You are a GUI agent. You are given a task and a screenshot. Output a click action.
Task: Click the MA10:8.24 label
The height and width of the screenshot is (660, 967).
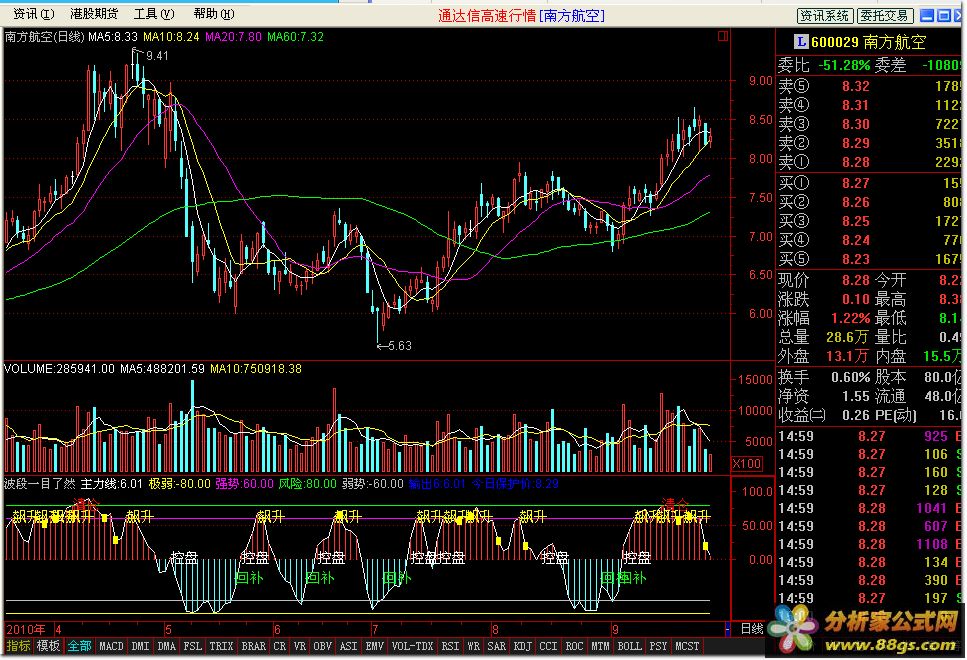point(171,36)
